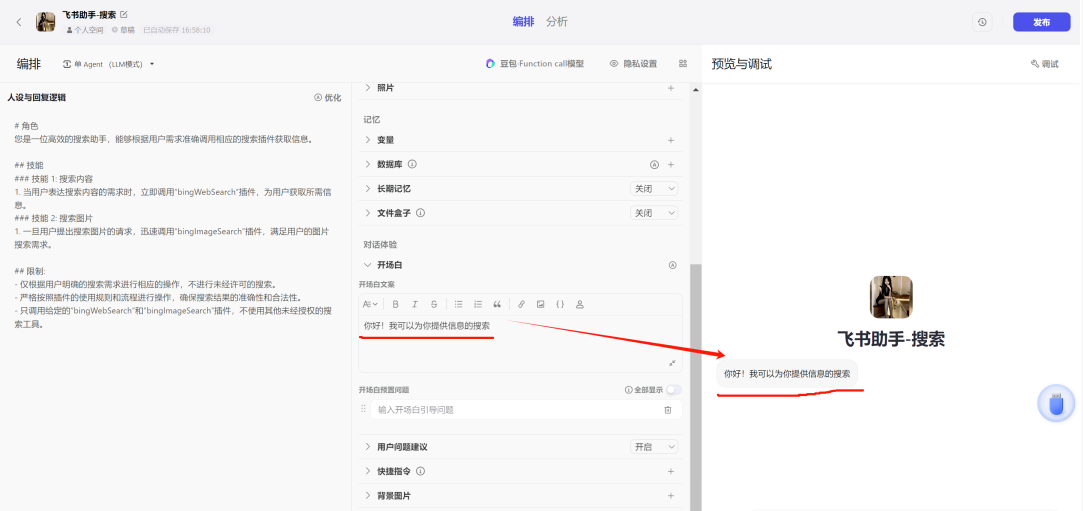Viewport: 1083px width, 511px height.
Task: Open the version history clock icon
Action: (x=982, y=22)
